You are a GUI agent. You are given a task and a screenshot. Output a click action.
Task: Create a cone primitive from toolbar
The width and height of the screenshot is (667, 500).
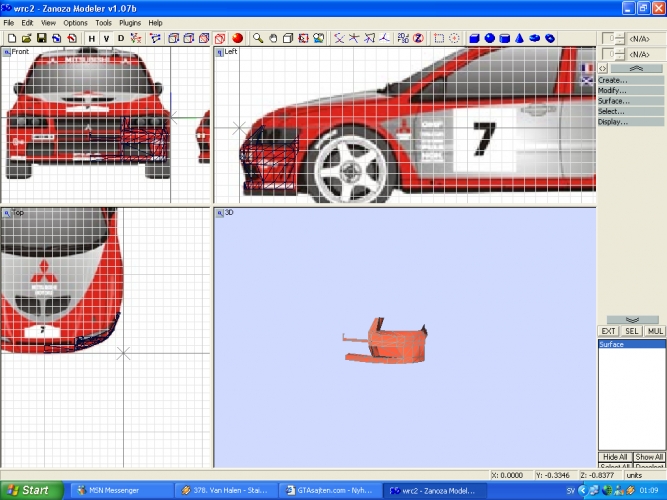520,38
